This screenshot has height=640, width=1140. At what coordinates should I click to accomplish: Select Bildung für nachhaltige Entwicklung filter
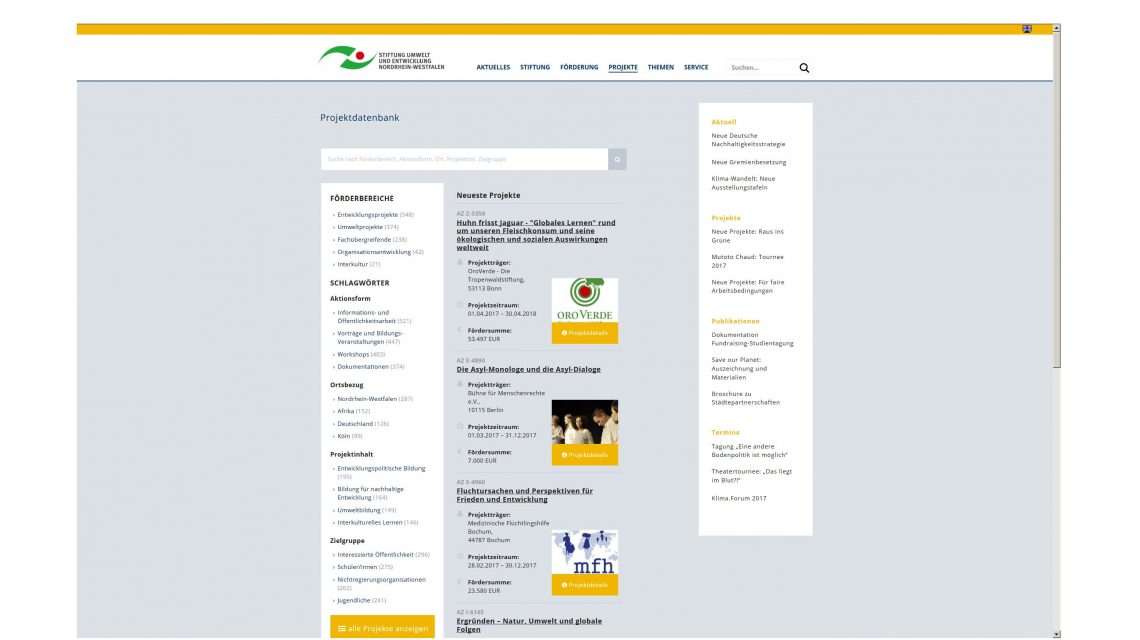370,493
